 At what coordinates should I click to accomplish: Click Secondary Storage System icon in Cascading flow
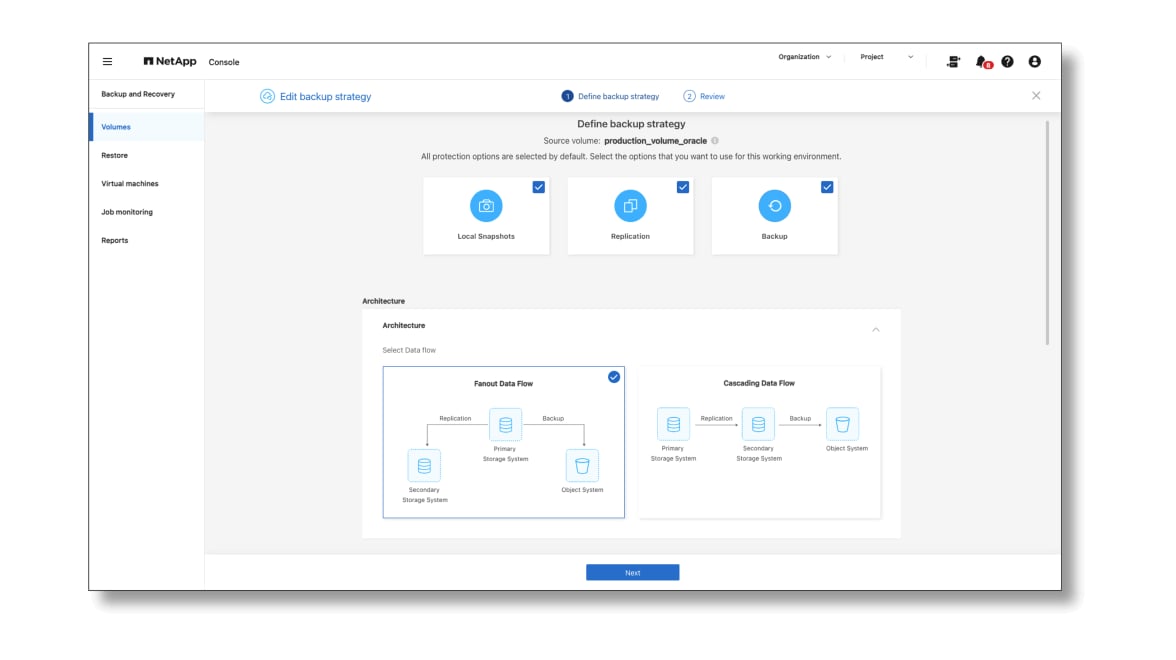[758, 424]
